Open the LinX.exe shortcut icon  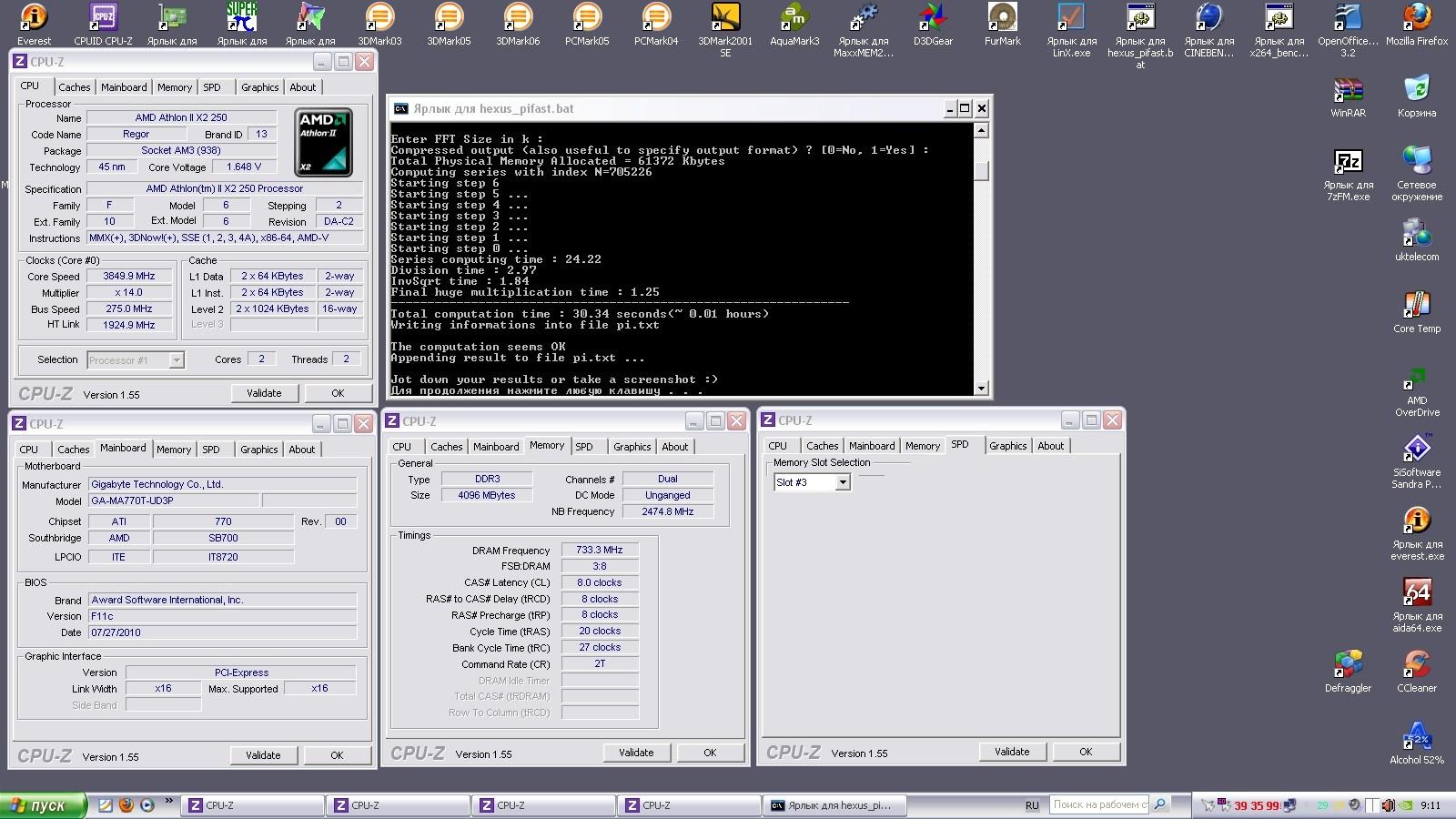[x=1071, y=29]
